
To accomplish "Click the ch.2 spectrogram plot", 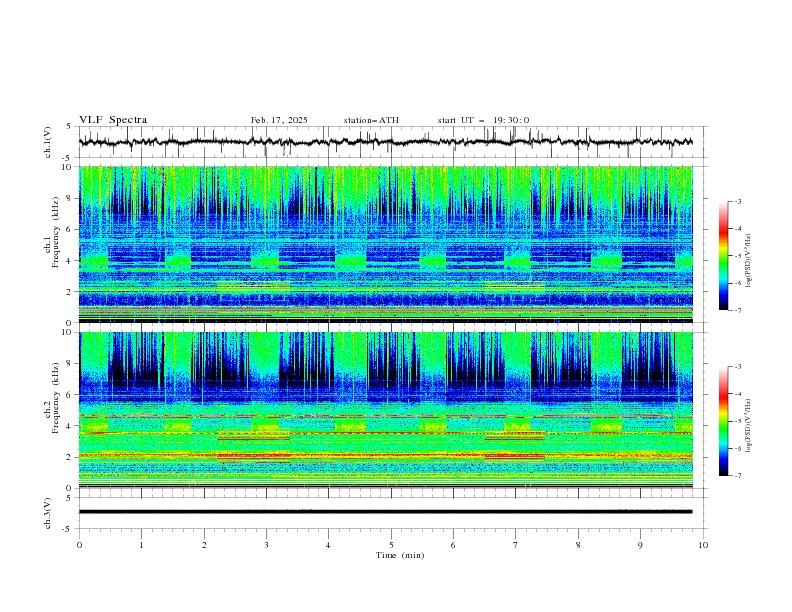I will click(385, 410).
